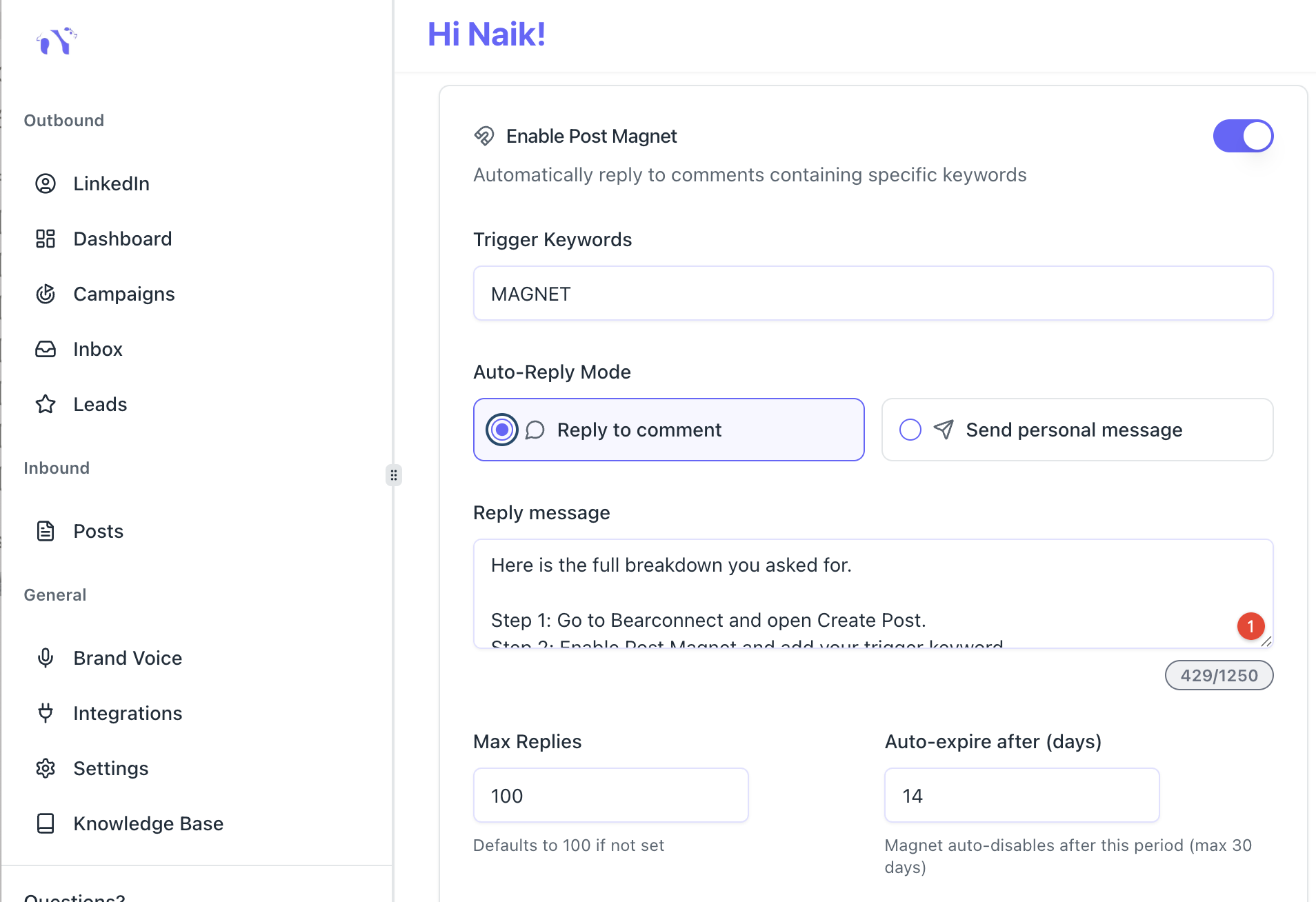This screenshot has width=1316, height=902.
Task: Click the Trigger Keywords input field
Action: (873, 294)
